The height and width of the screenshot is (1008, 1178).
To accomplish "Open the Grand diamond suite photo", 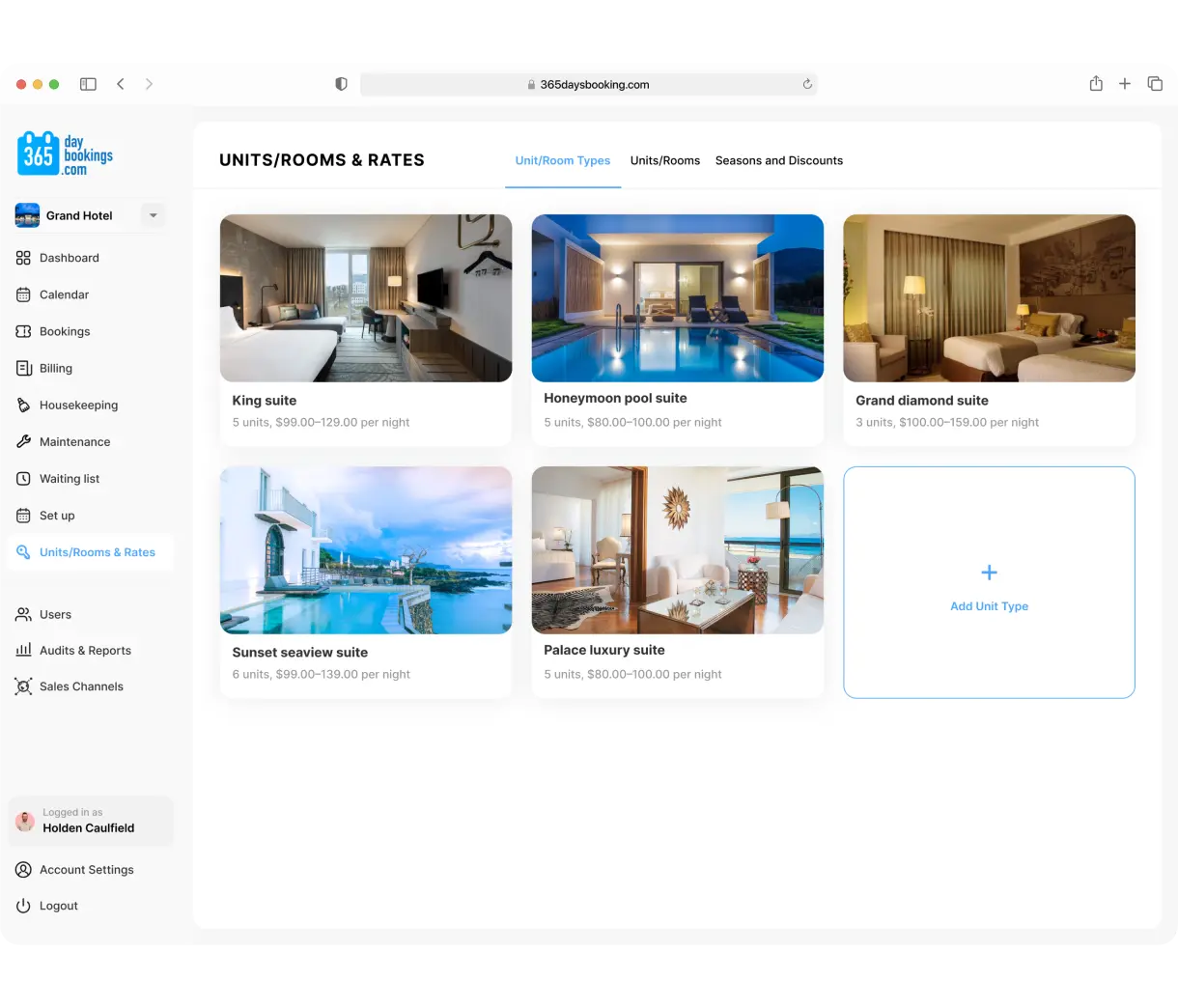I will tap(989, 298).
